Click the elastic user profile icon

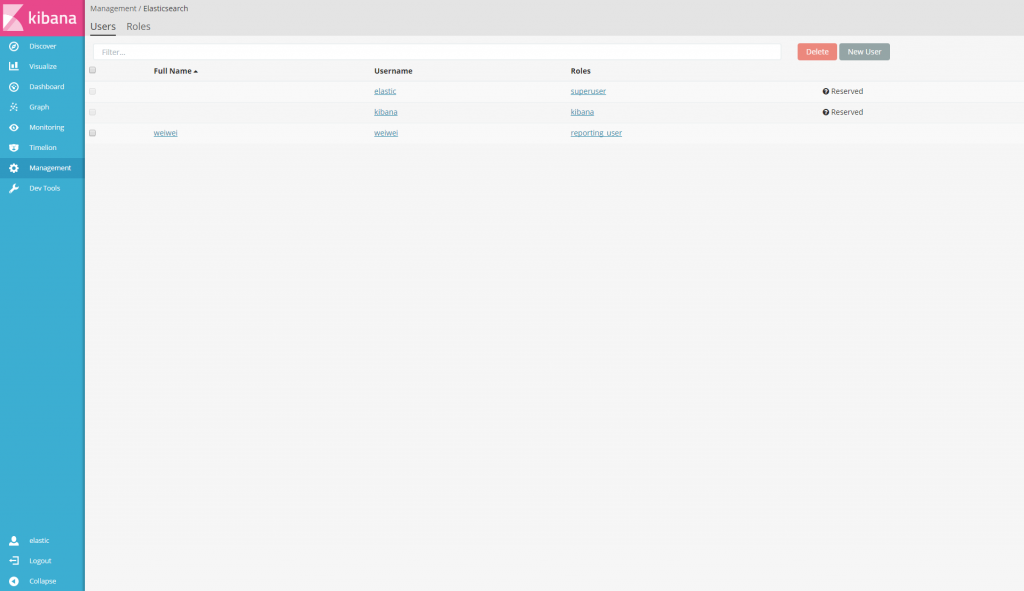14,541
